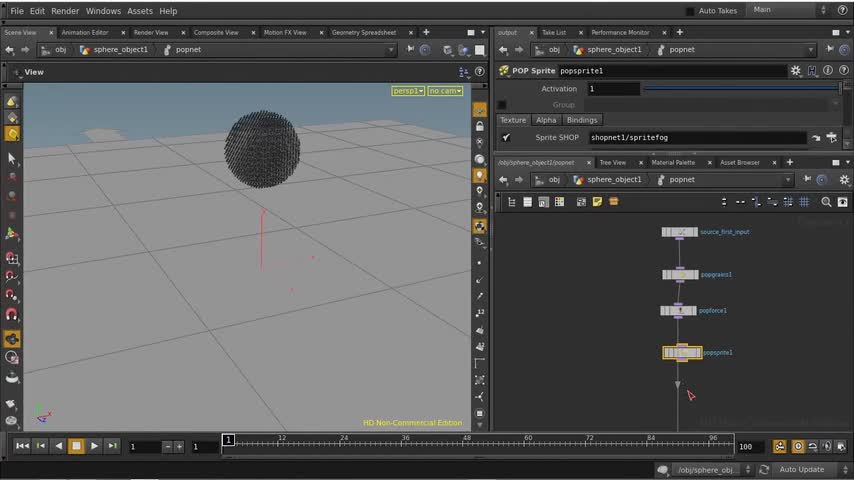
Task: Play the animation in reverse
Action: [x=58, y=446]
